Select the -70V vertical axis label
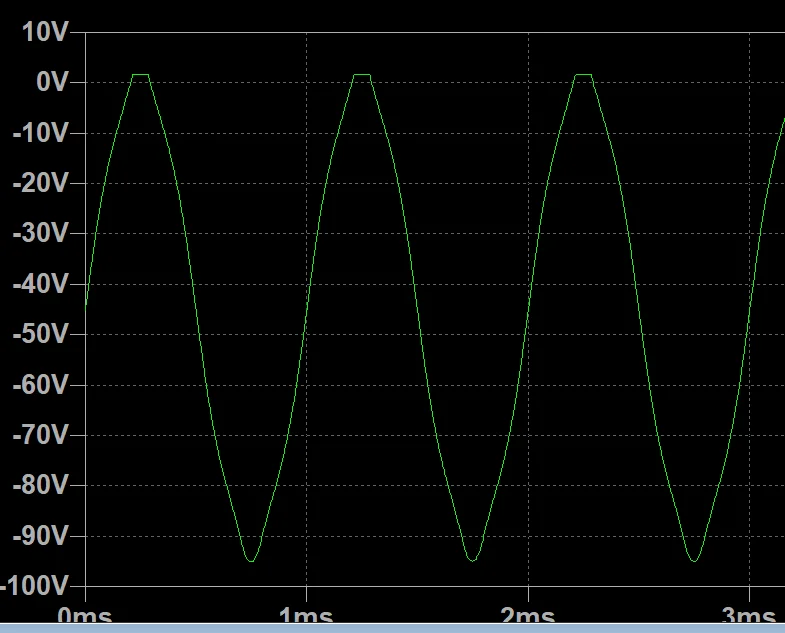 click(42, 435)
